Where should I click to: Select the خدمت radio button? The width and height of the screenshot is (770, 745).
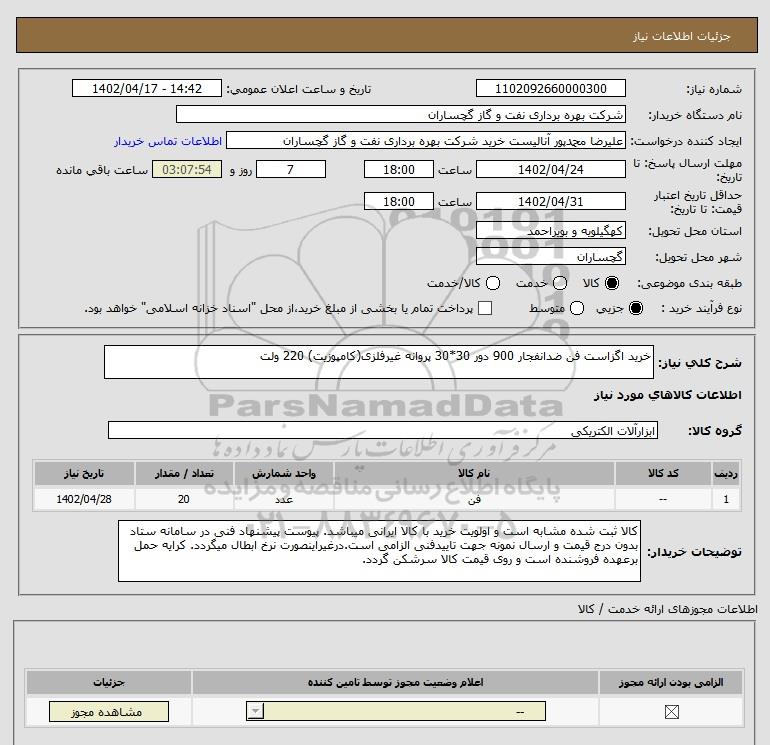pos(560,283)
